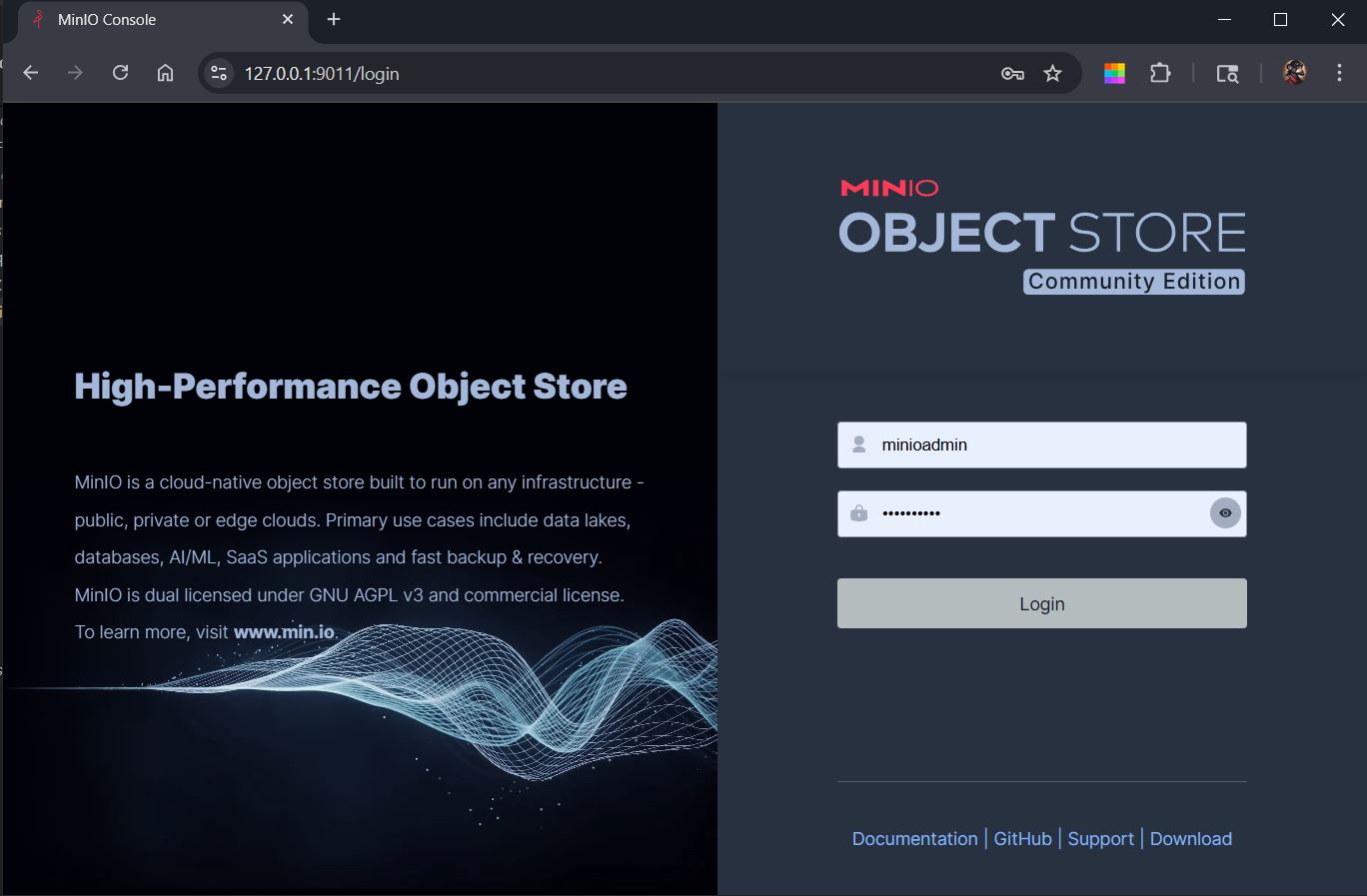Reload the MinIO login page

point(120,73)
